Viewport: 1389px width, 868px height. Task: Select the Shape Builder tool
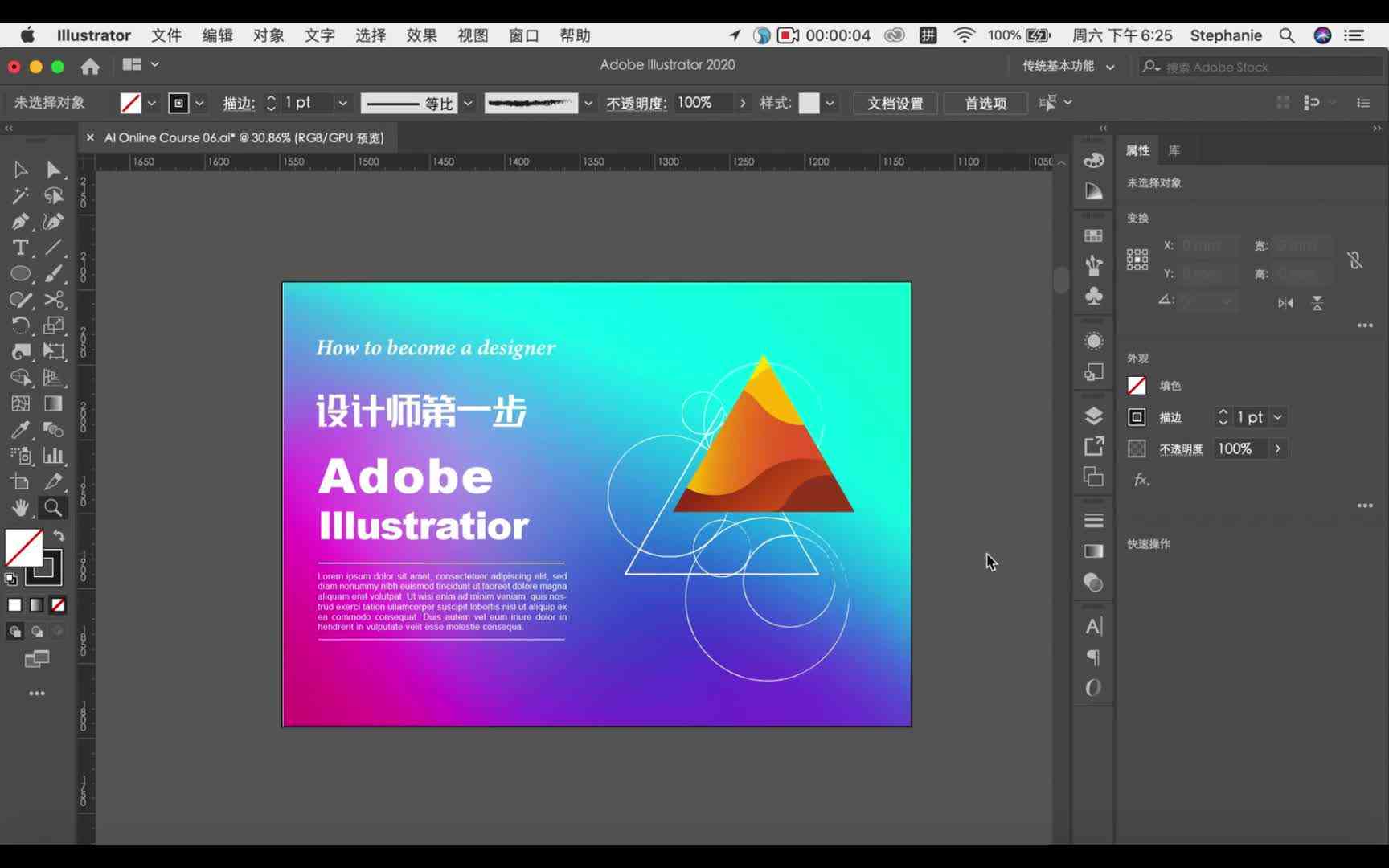(x=20, y=378)
